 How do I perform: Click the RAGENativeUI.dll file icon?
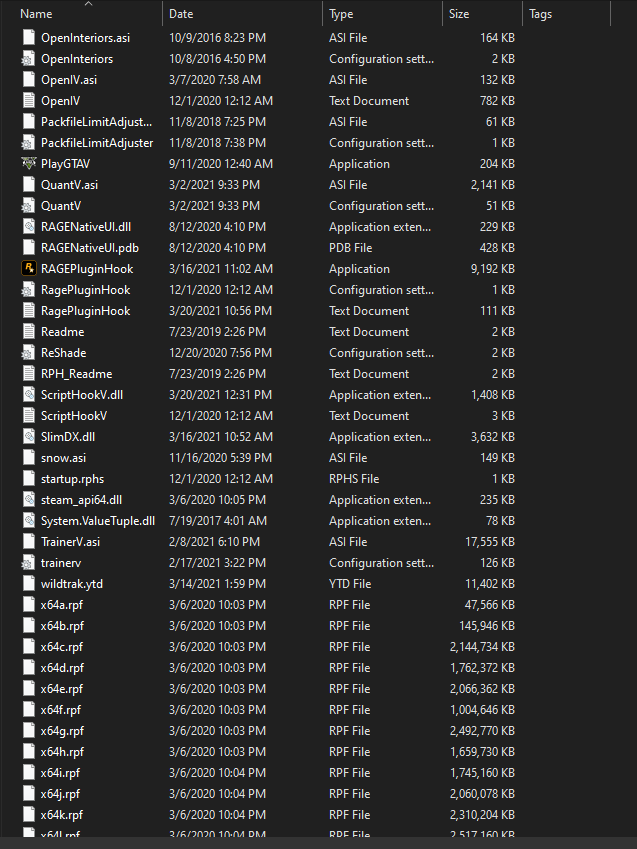29,227
